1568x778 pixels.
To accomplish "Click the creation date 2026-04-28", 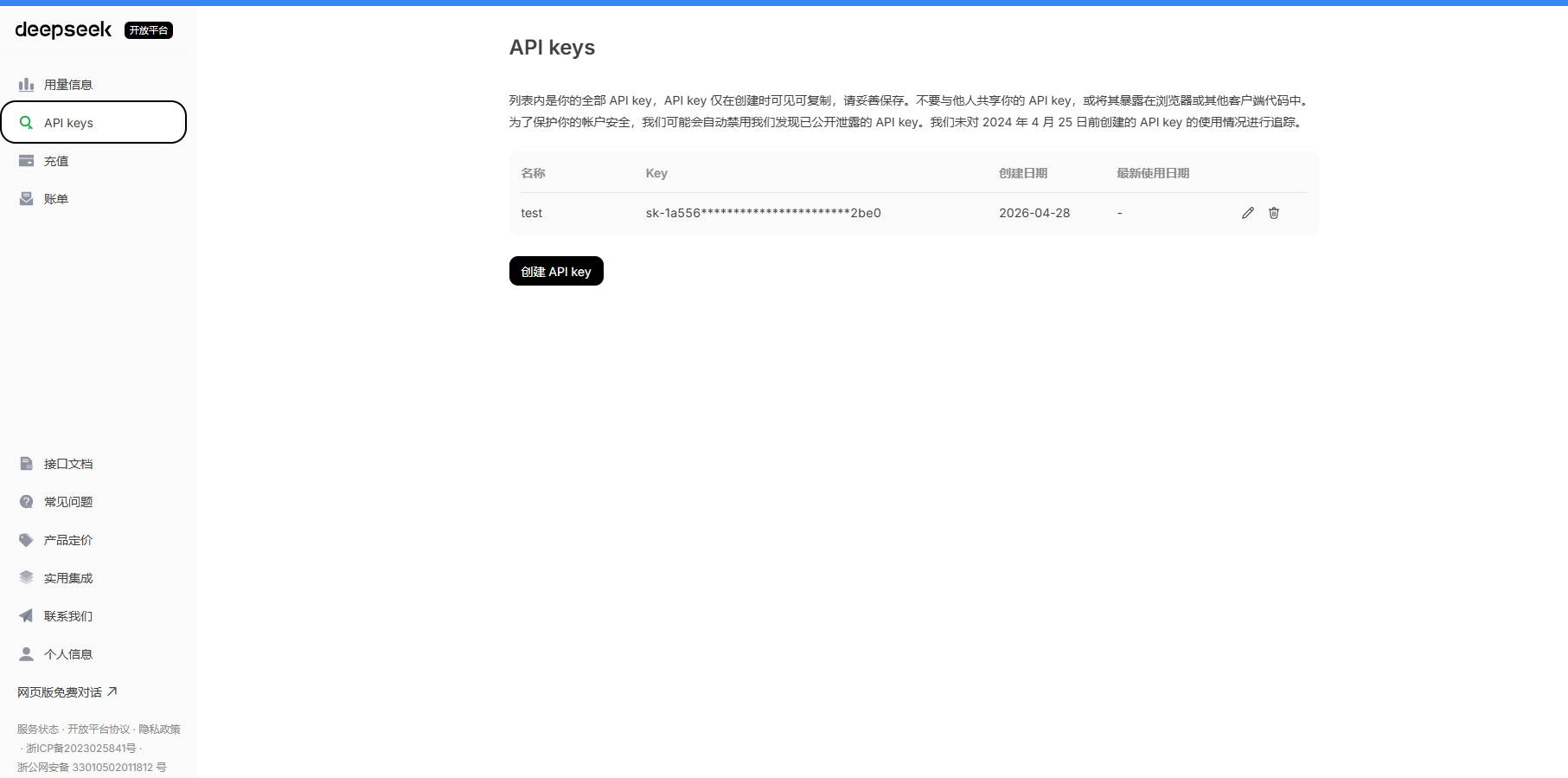I will pos(1034,213).
